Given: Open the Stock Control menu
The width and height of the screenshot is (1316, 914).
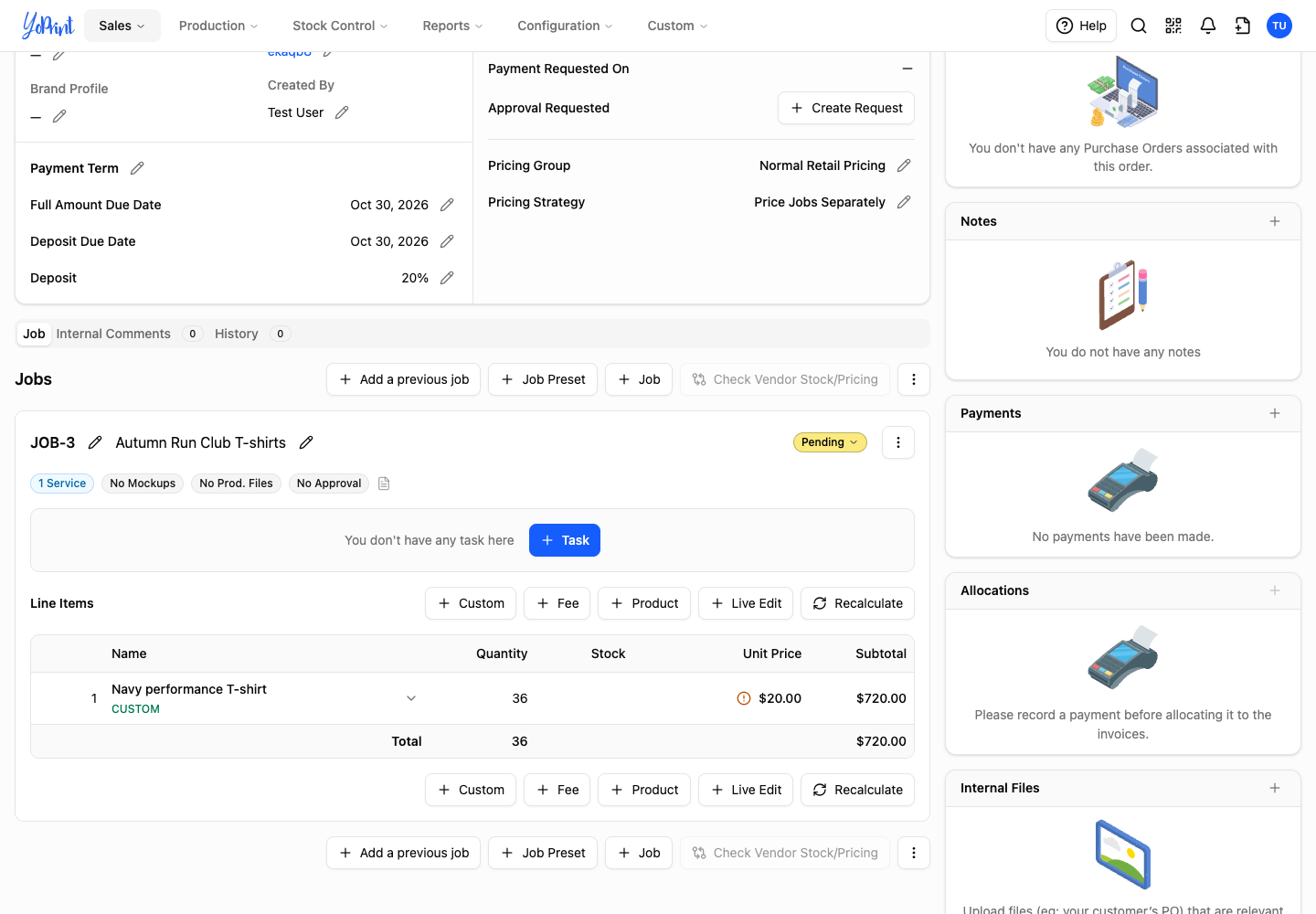Looking at the screenshot, I should coord(340,26).
